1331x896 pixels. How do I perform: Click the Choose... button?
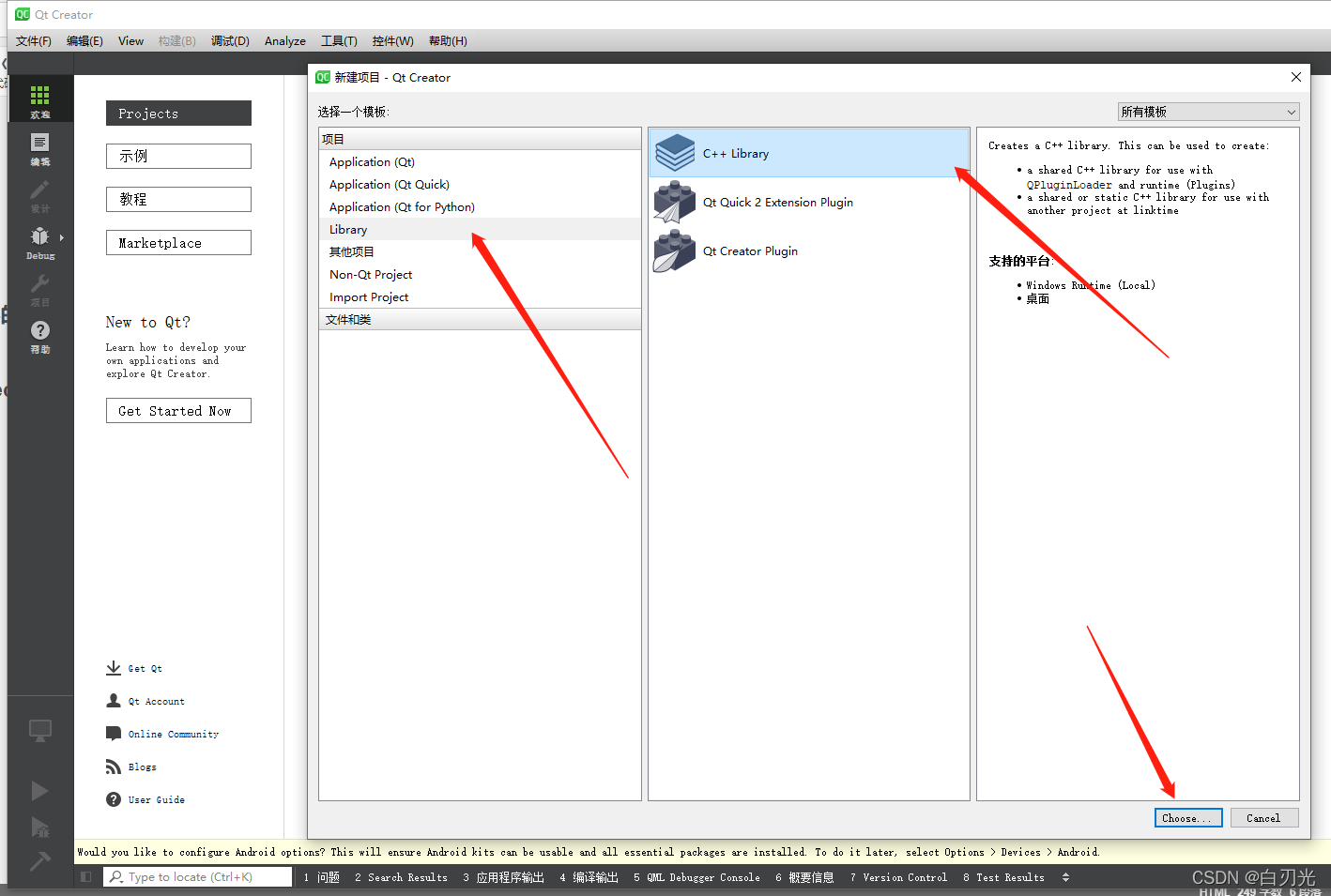[x=1188, y=818]
